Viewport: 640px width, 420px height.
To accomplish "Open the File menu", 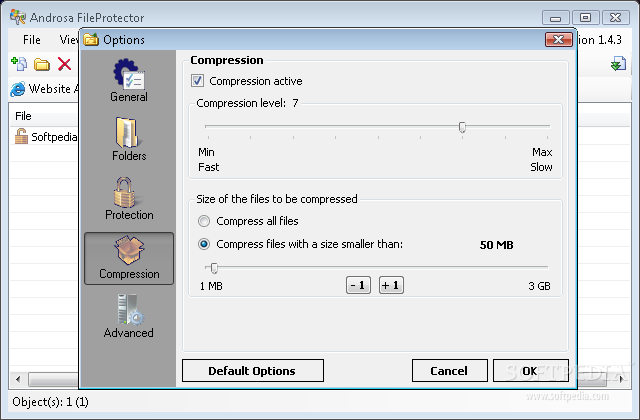I will point(32,40).
